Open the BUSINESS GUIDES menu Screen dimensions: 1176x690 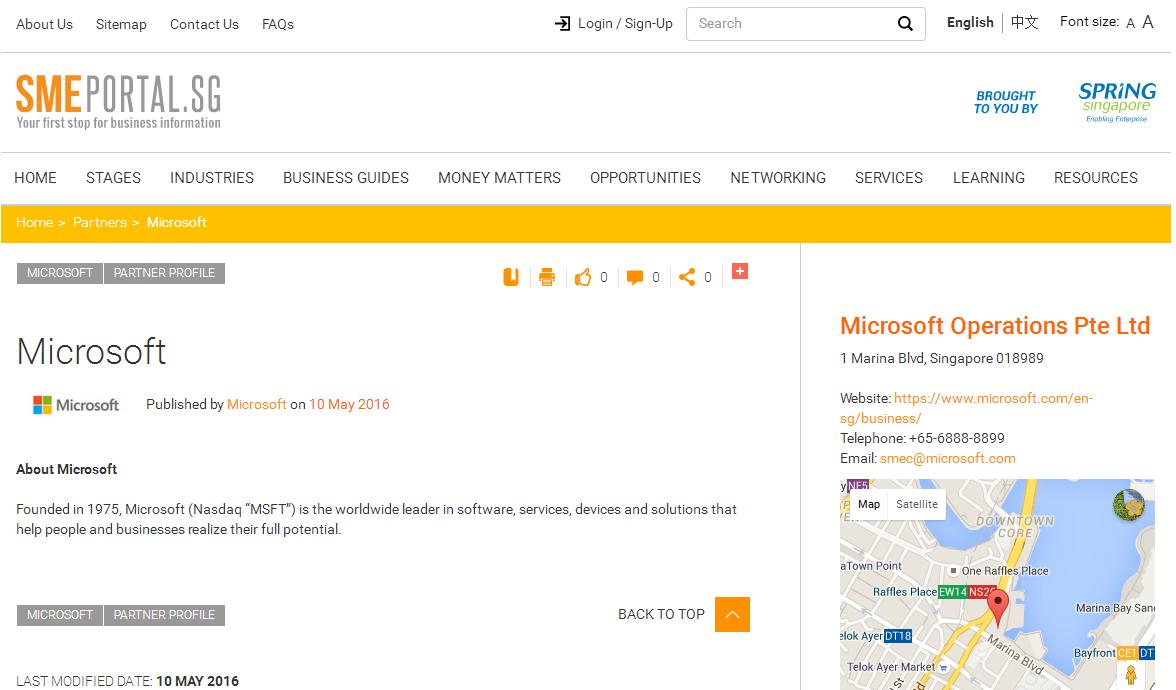[346, 178]
